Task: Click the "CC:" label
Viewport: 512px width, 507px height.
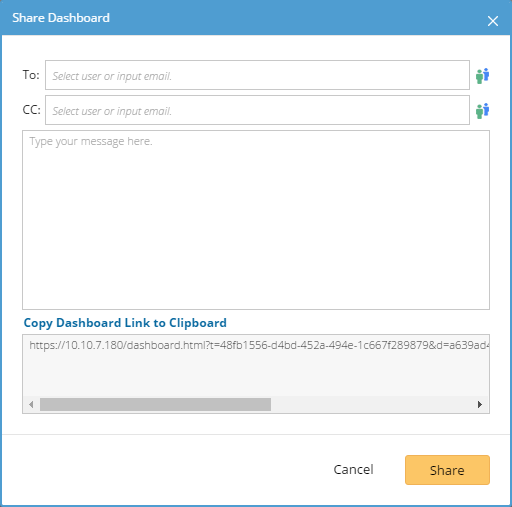Action: click(x=32, y=110)
